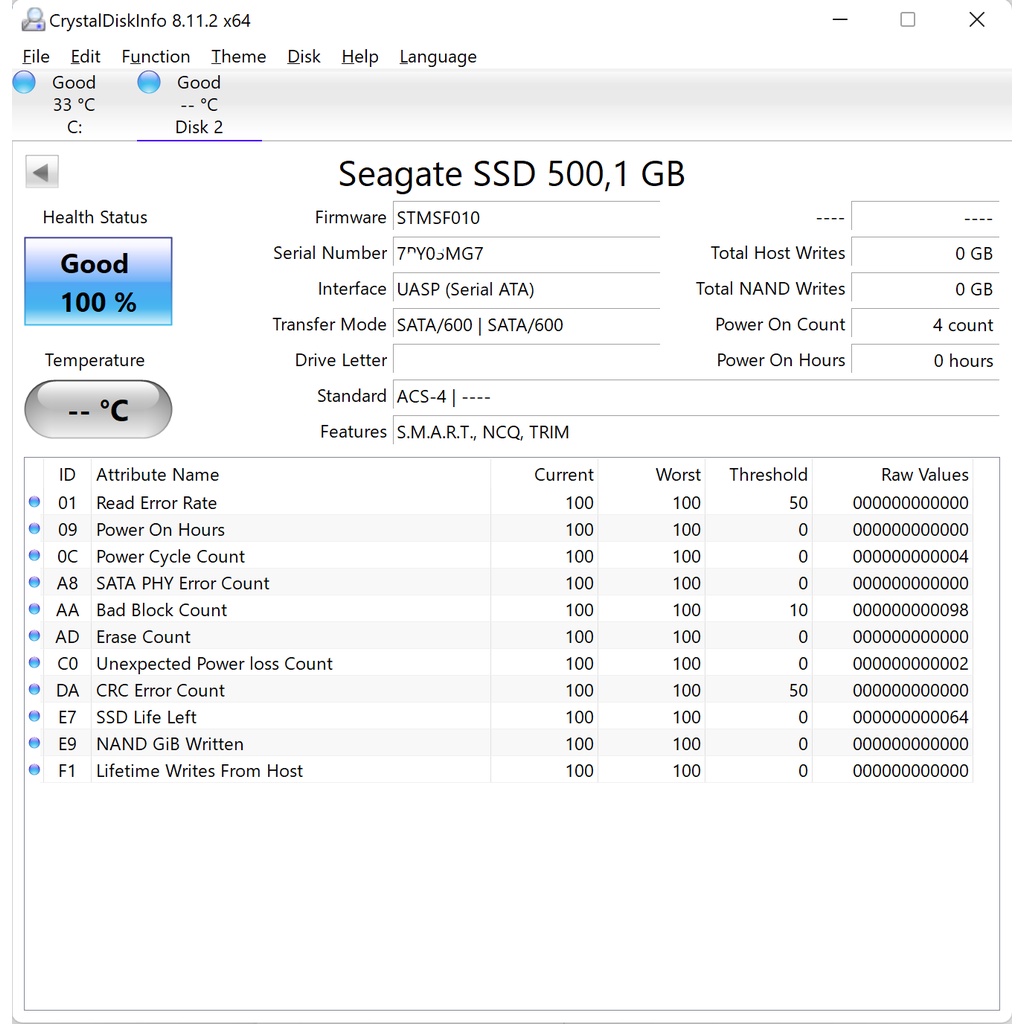Click the Power On Hours value 0 hours
This screenshot has height=1024, width=1024.
(x=925, y=360)
